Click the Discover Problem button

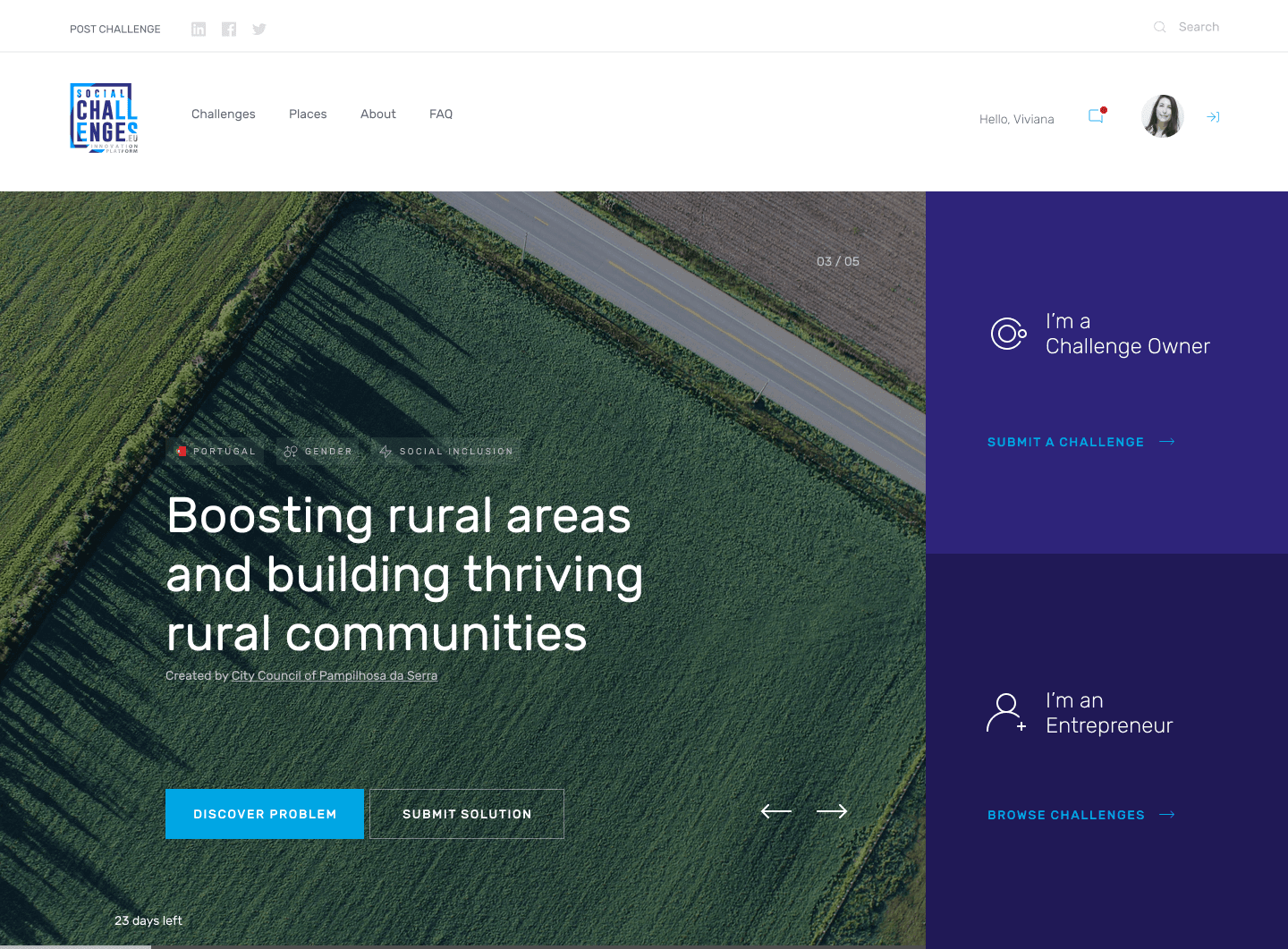click(265, 814)
